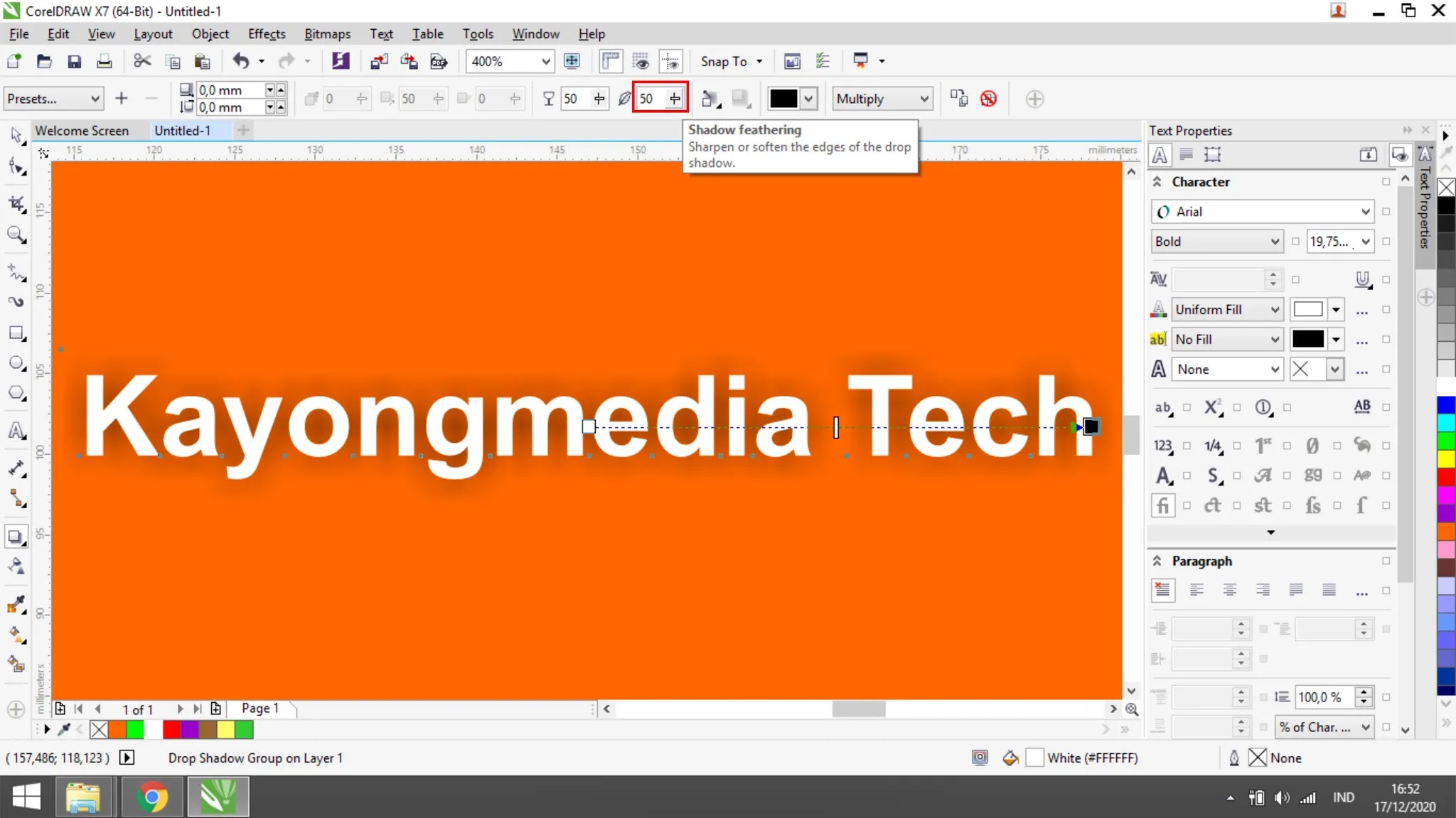Select the Text tool in toolbox
Image resolution: width=1456 pixels, height=818 pixels.
point(16,431)
